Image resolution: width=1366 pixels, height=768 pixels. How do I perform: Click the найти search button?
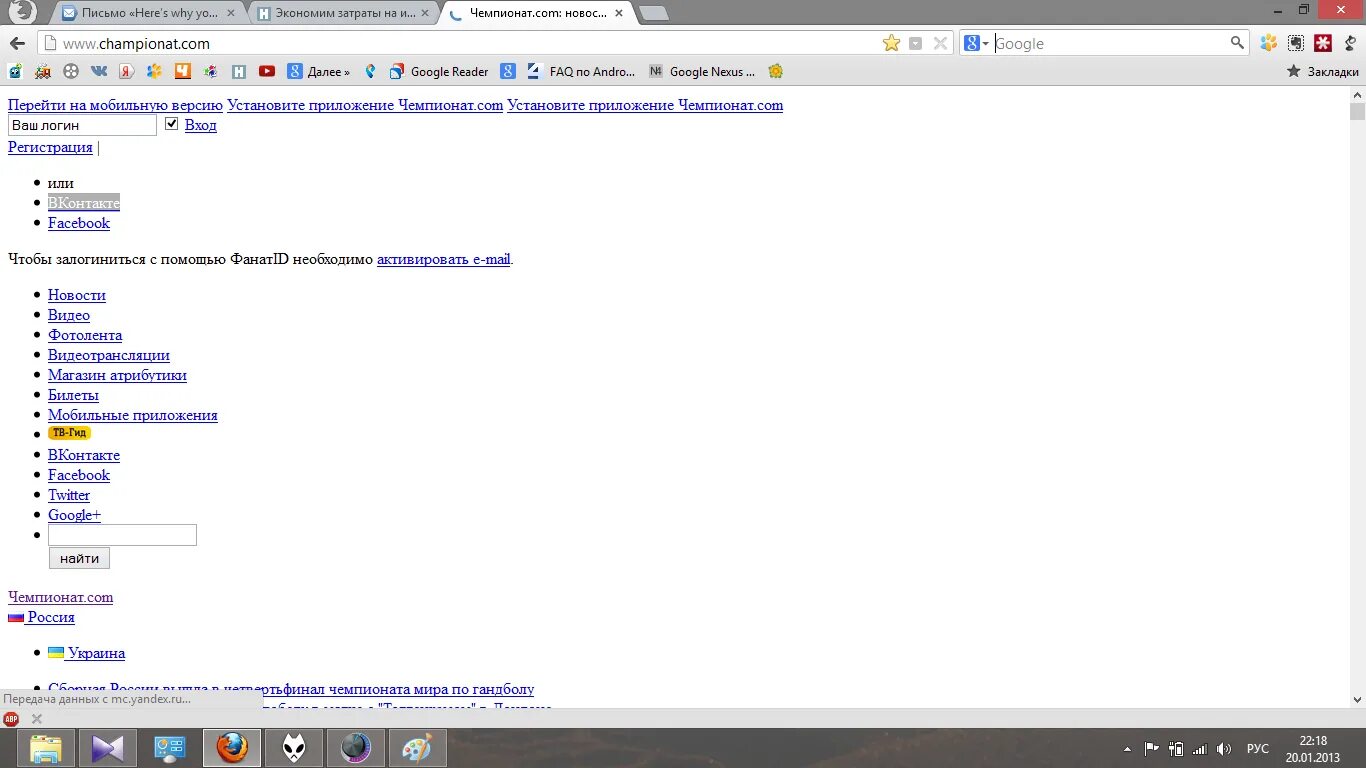[x=79, y=558]
